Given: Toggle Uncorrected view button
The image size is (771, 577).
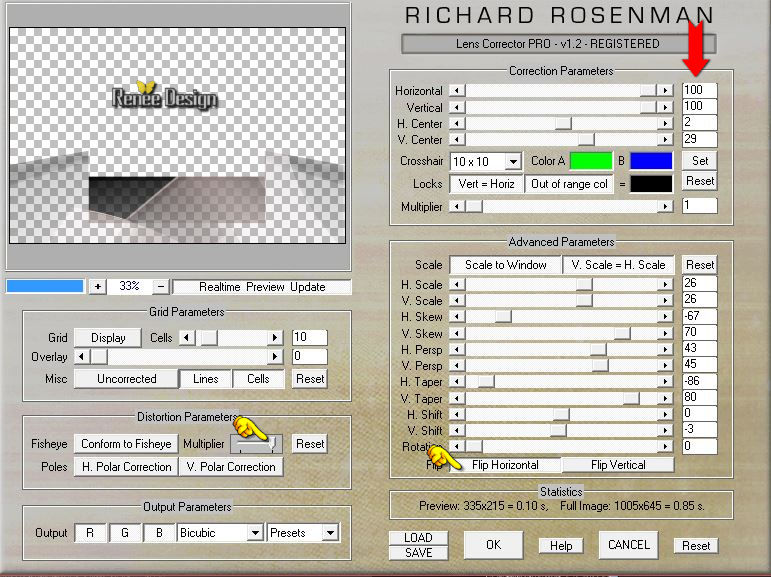Looking at the screenshot, I should coord(126,379).
